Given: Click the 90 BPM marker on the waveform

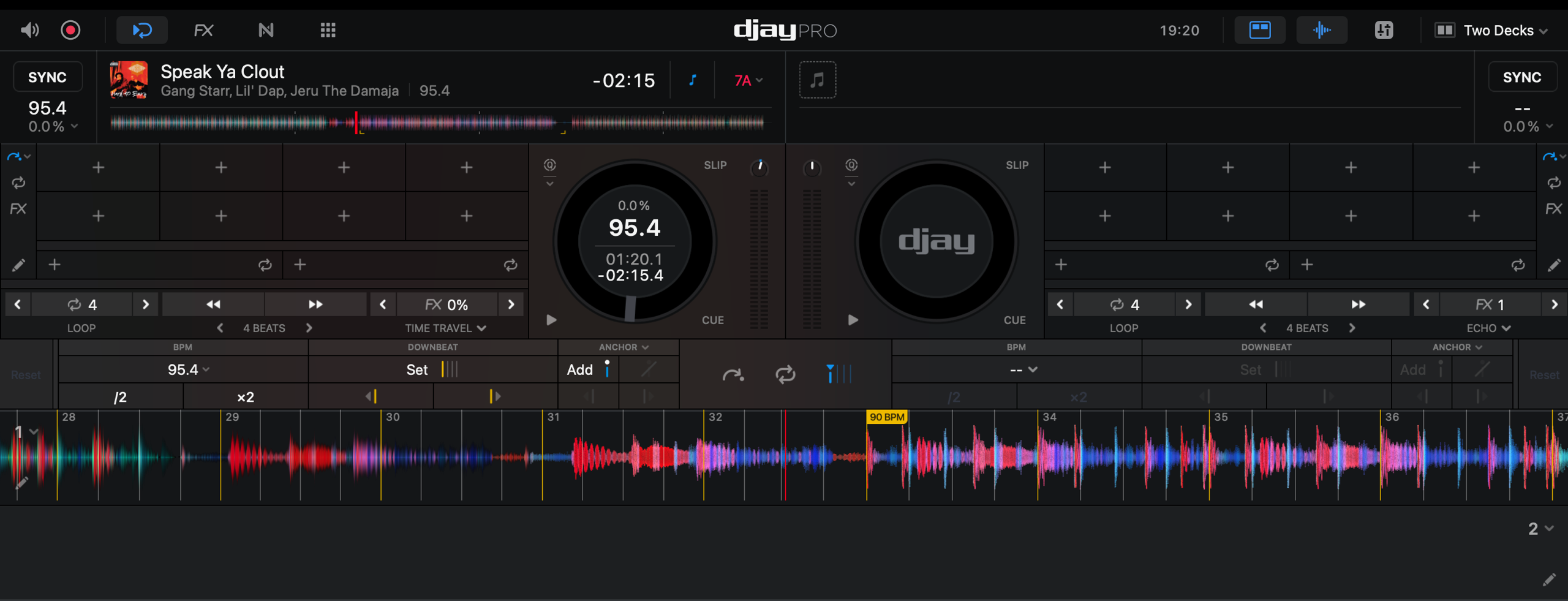Looking at the screenshot, I should [x=886, y=417].
